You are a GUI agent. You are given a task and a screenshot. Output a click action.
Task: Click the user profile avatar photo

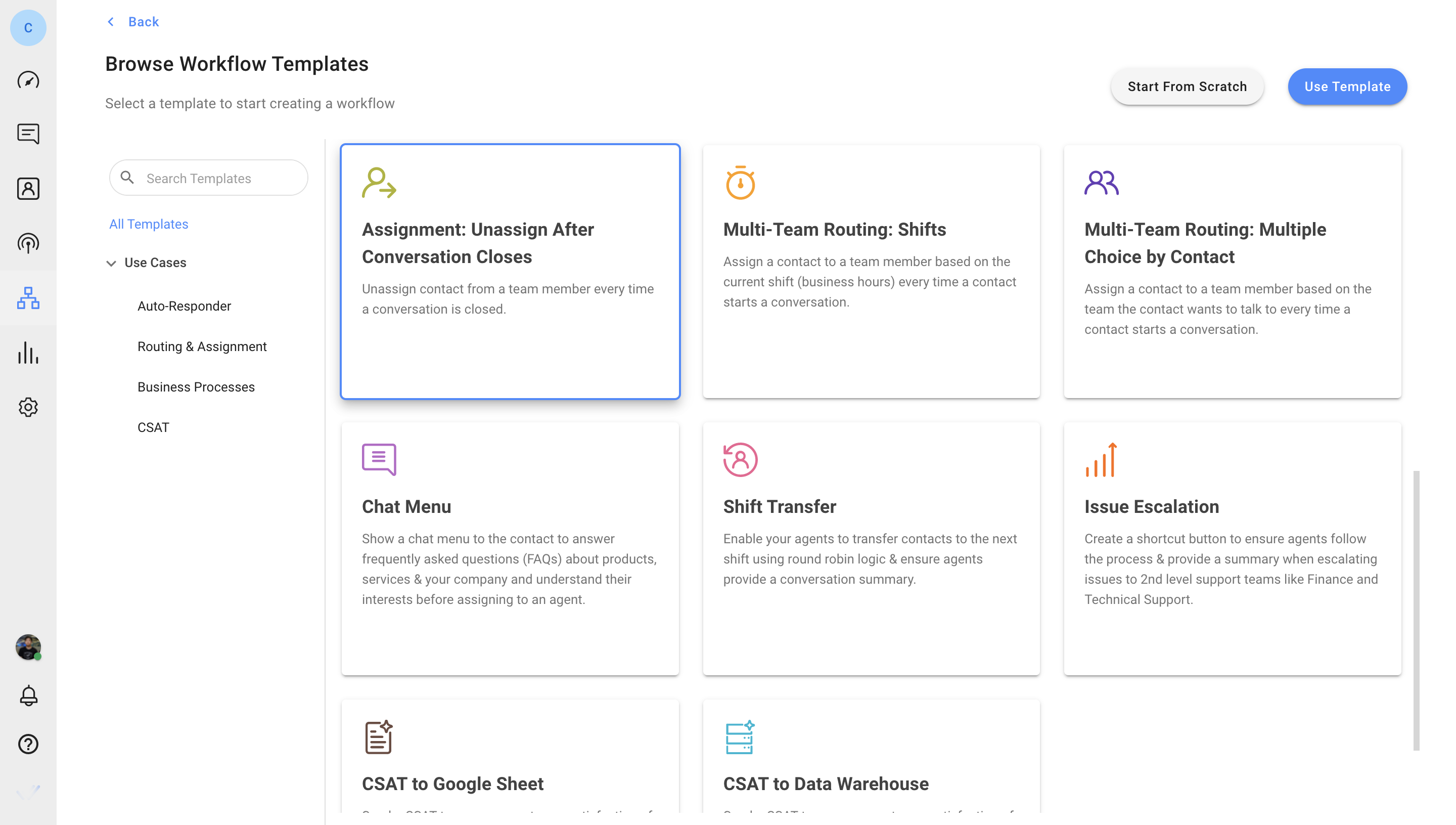(28, 646)
